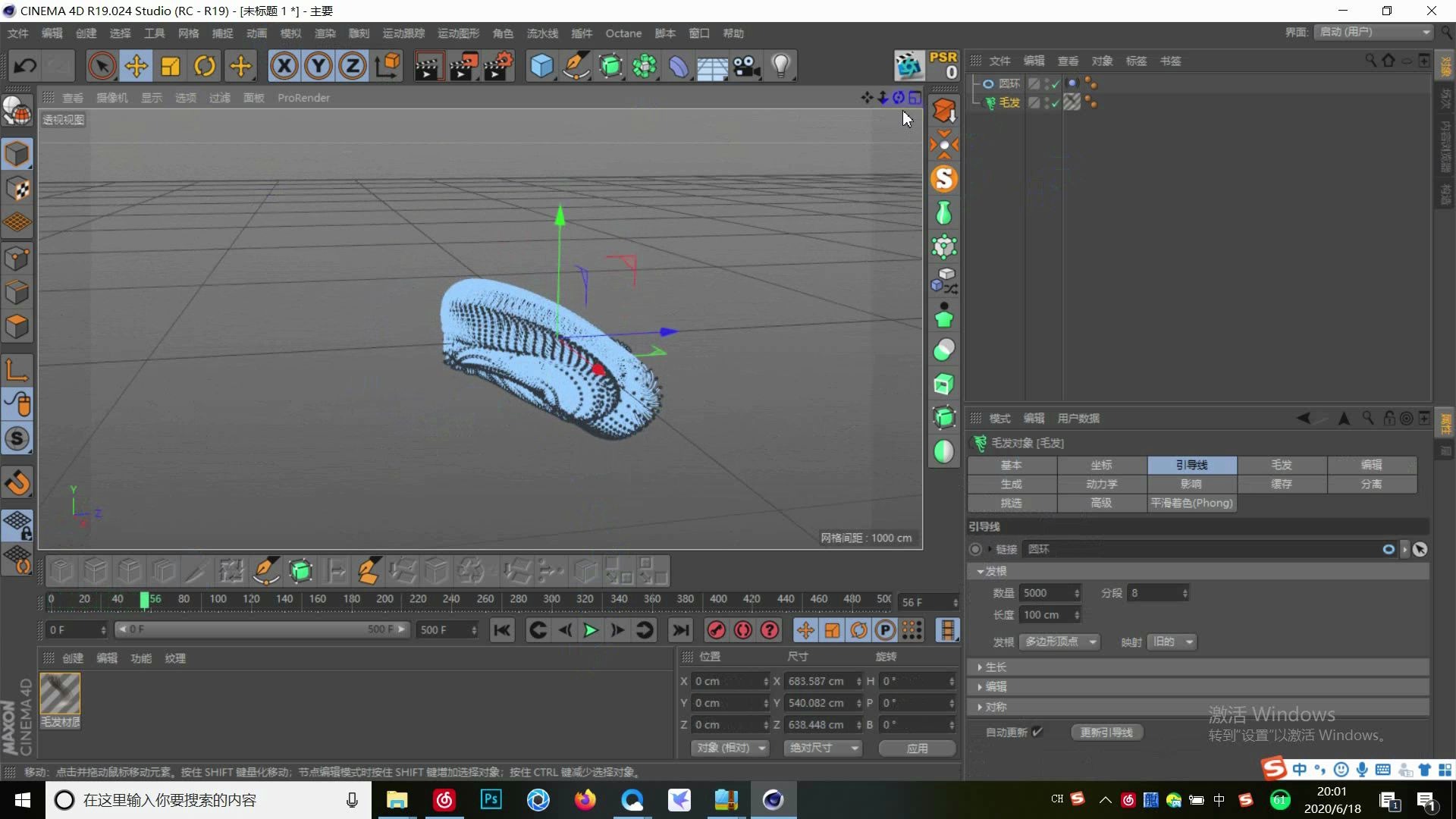Select the Rotate tool
The height and width of the screenshot is (819, 1456).
pos(204,66)
